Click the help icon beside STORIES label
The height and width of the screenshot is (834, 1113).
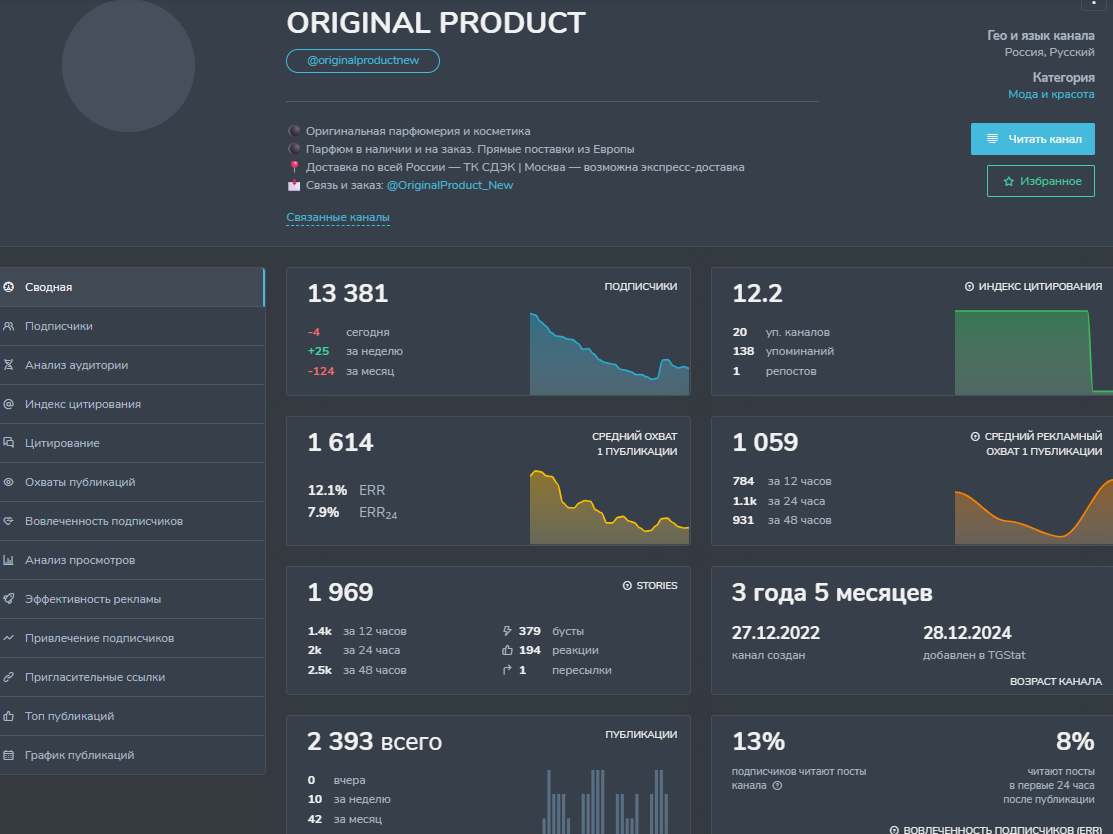(x=627, y=586)
